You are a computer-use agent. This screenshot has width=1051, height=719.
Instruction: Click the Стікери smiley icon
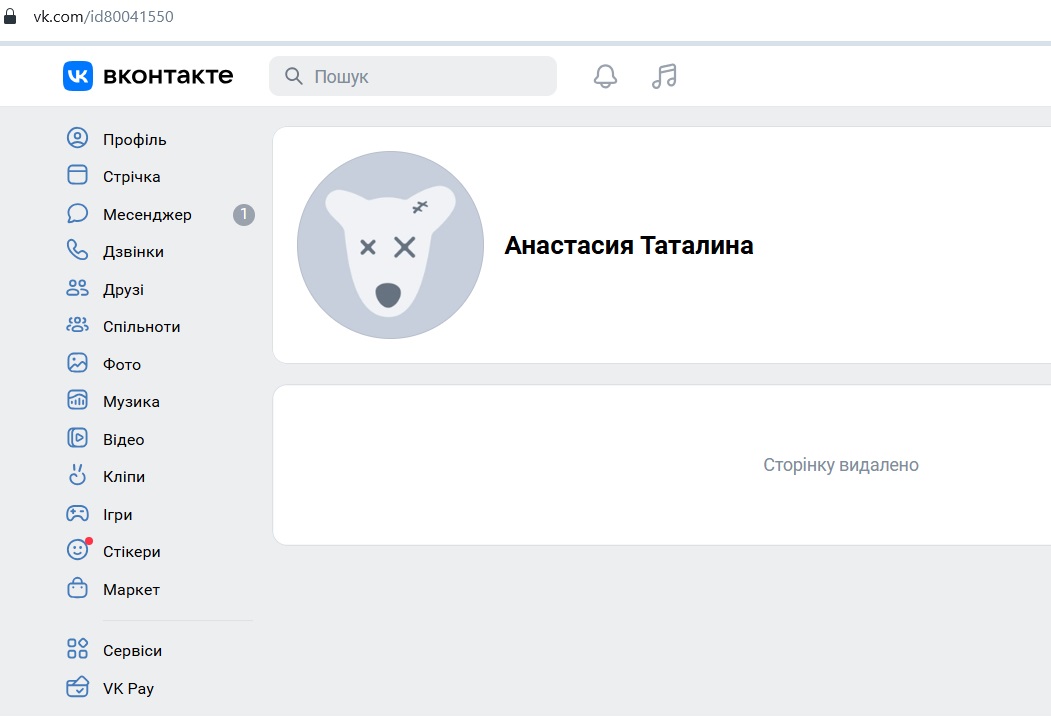[x=78, y=551]
